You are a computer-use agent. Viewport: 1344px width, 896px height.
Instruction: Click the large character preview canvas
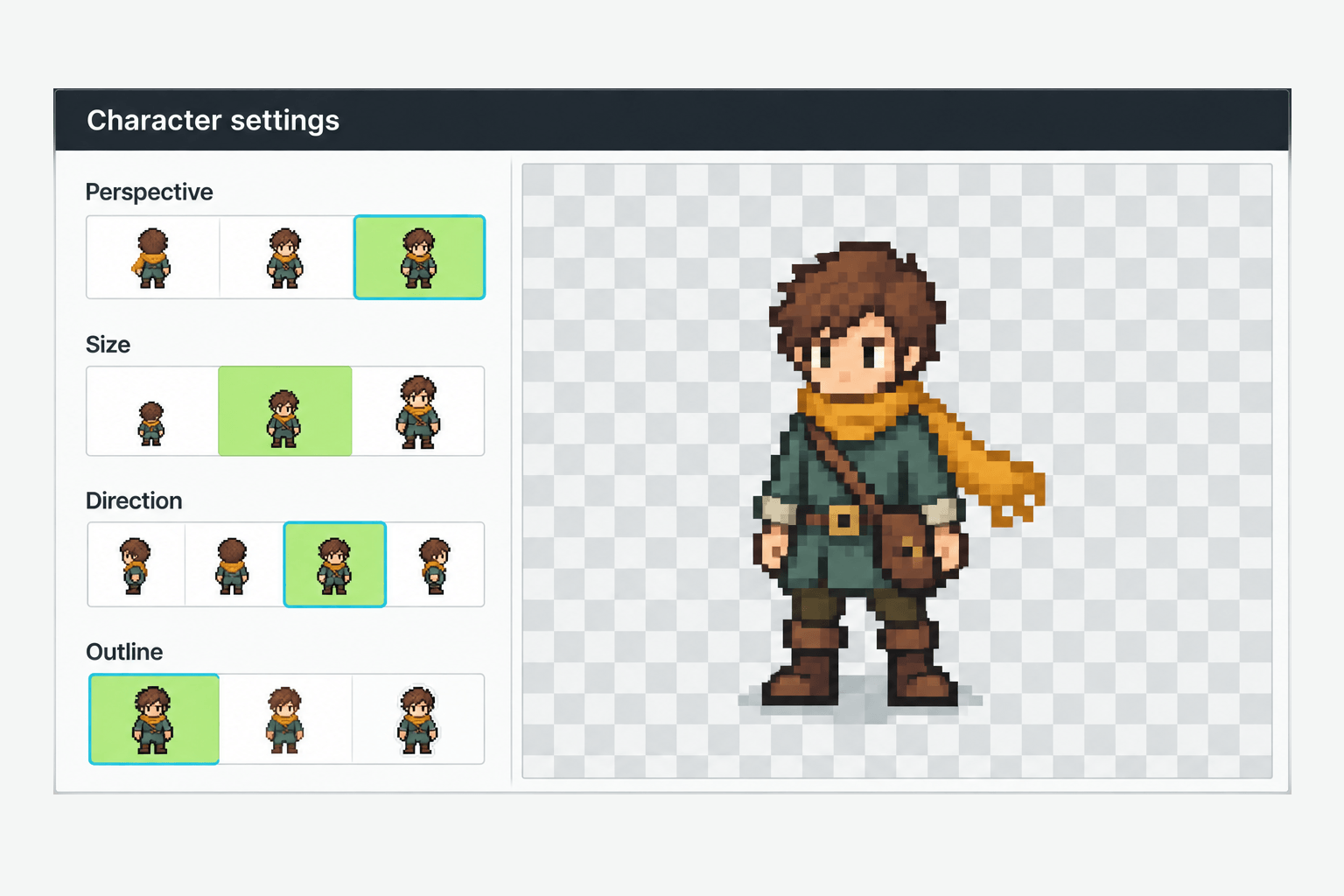click(x=897, y=471)
